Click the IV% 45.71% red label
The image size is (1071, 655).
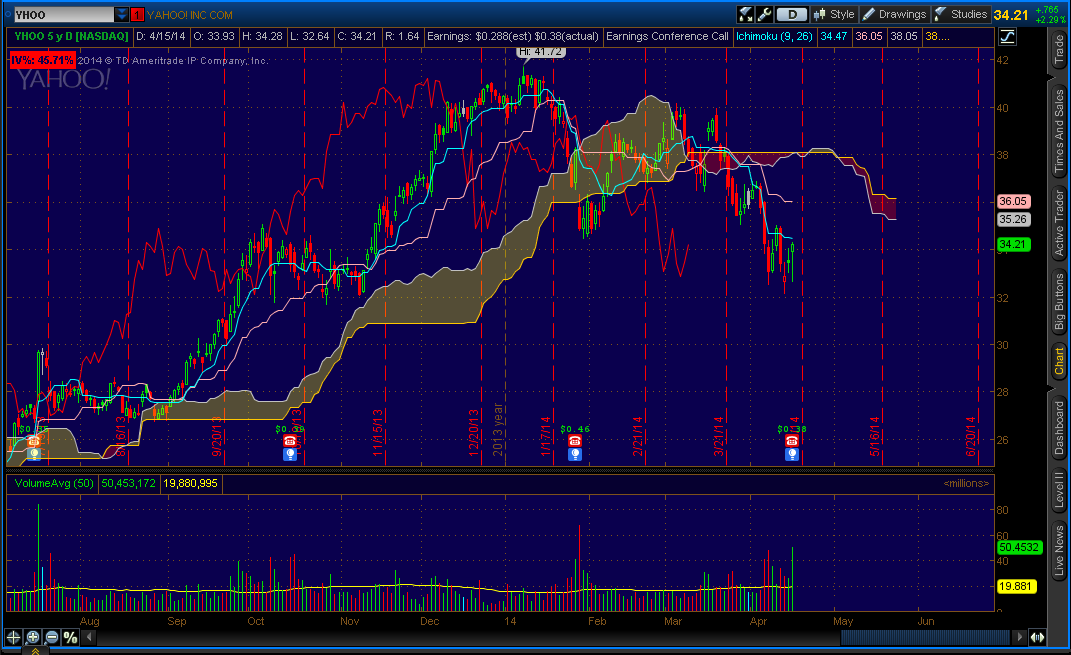42,60
